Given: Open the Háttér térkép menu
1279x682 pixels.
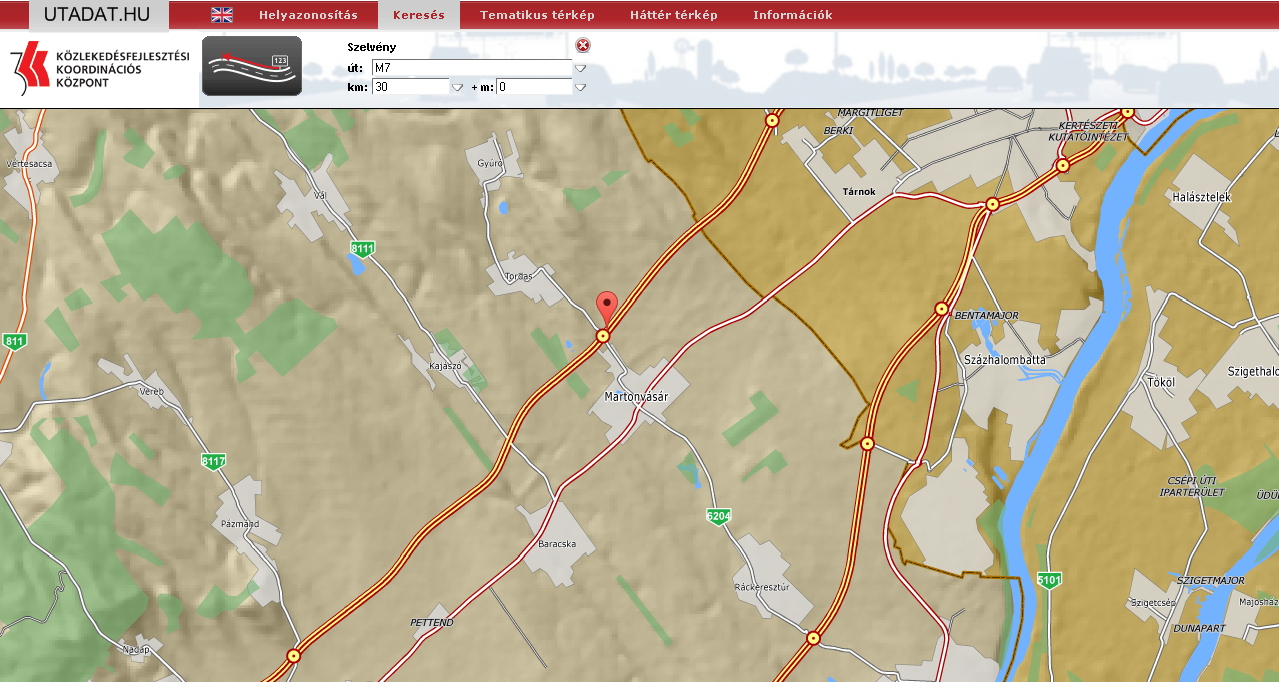Looking at the screenshot, I should pos(673,15).
